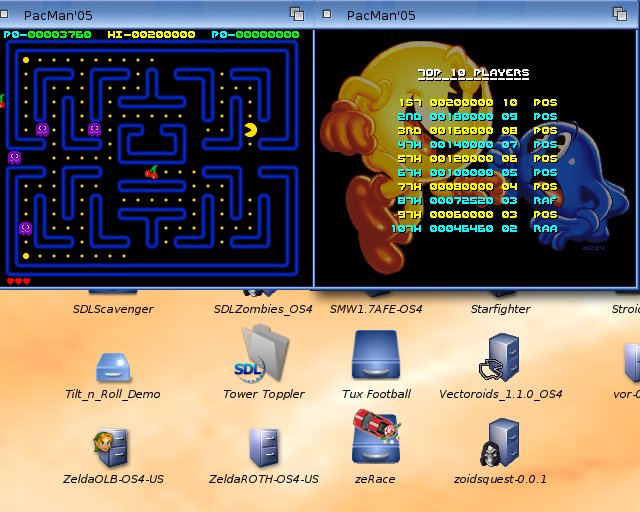
Task: Open the ZeldaOLB-OS4-US icon with Link face
Action: [x=111, y=448]
